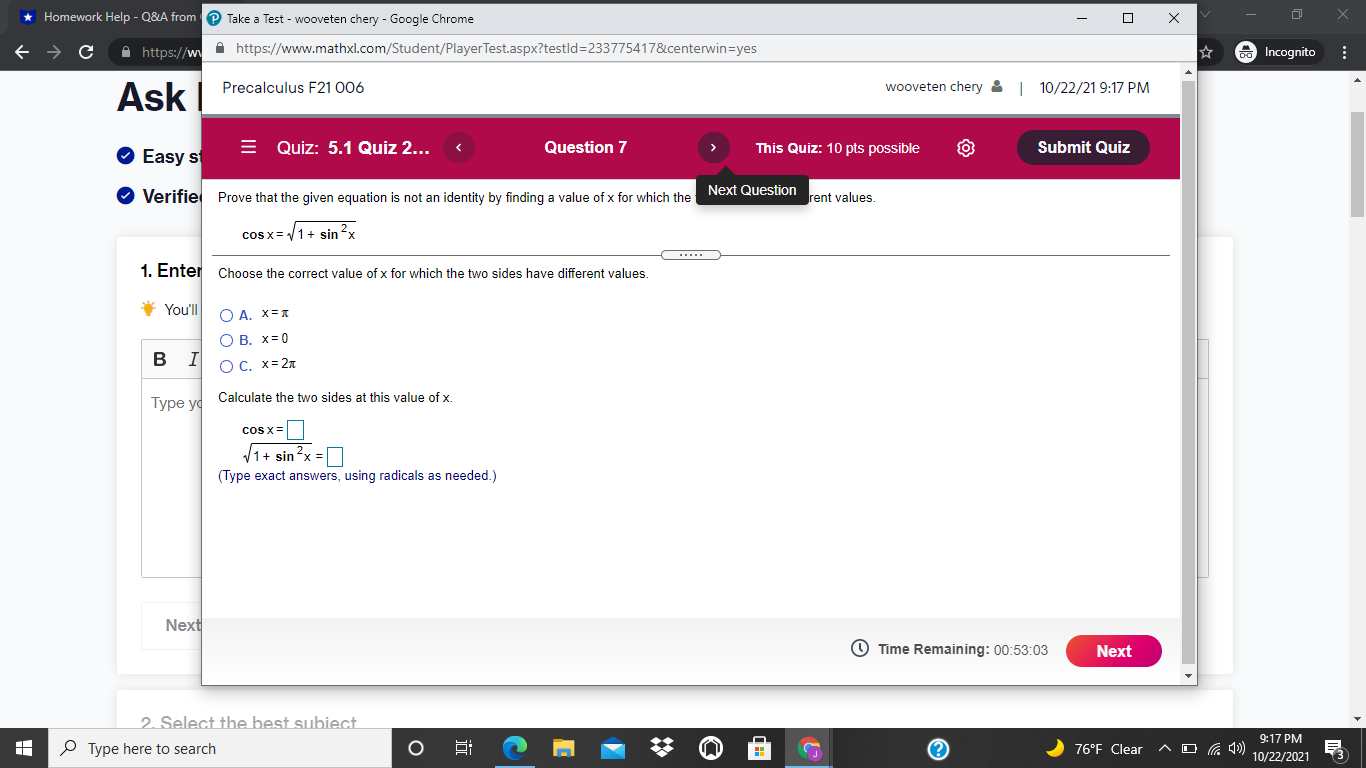
Task: Click the Chrome icon on taskbar
Action: [808, 749]
